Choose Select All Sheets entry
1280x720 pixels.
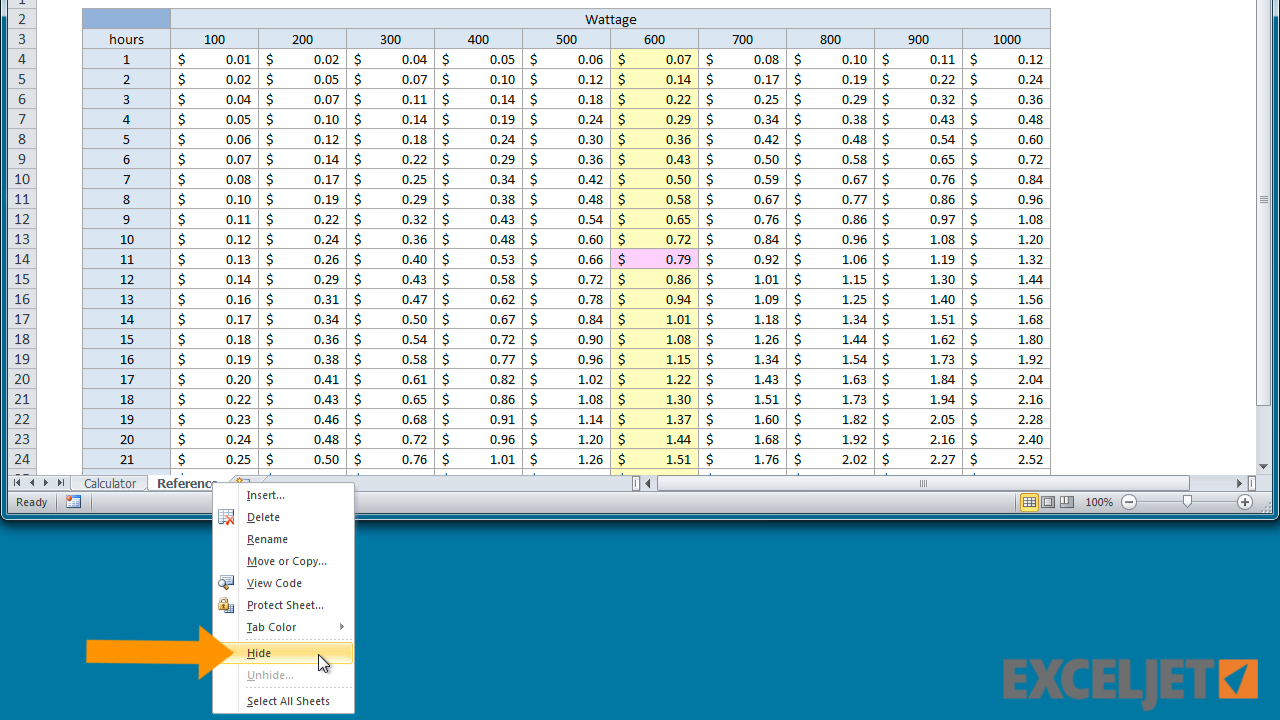[284, 701]
